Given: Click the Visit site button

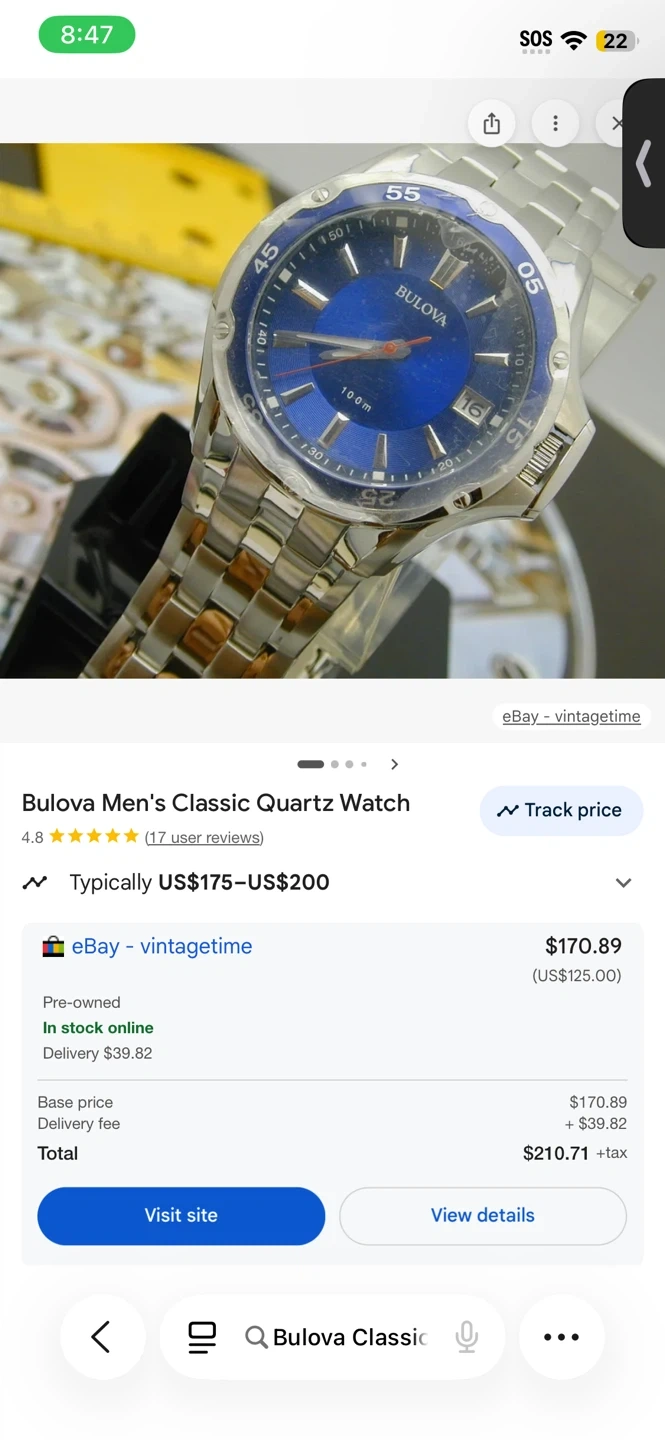Looking at the screenshot, I should point(181,1215).
